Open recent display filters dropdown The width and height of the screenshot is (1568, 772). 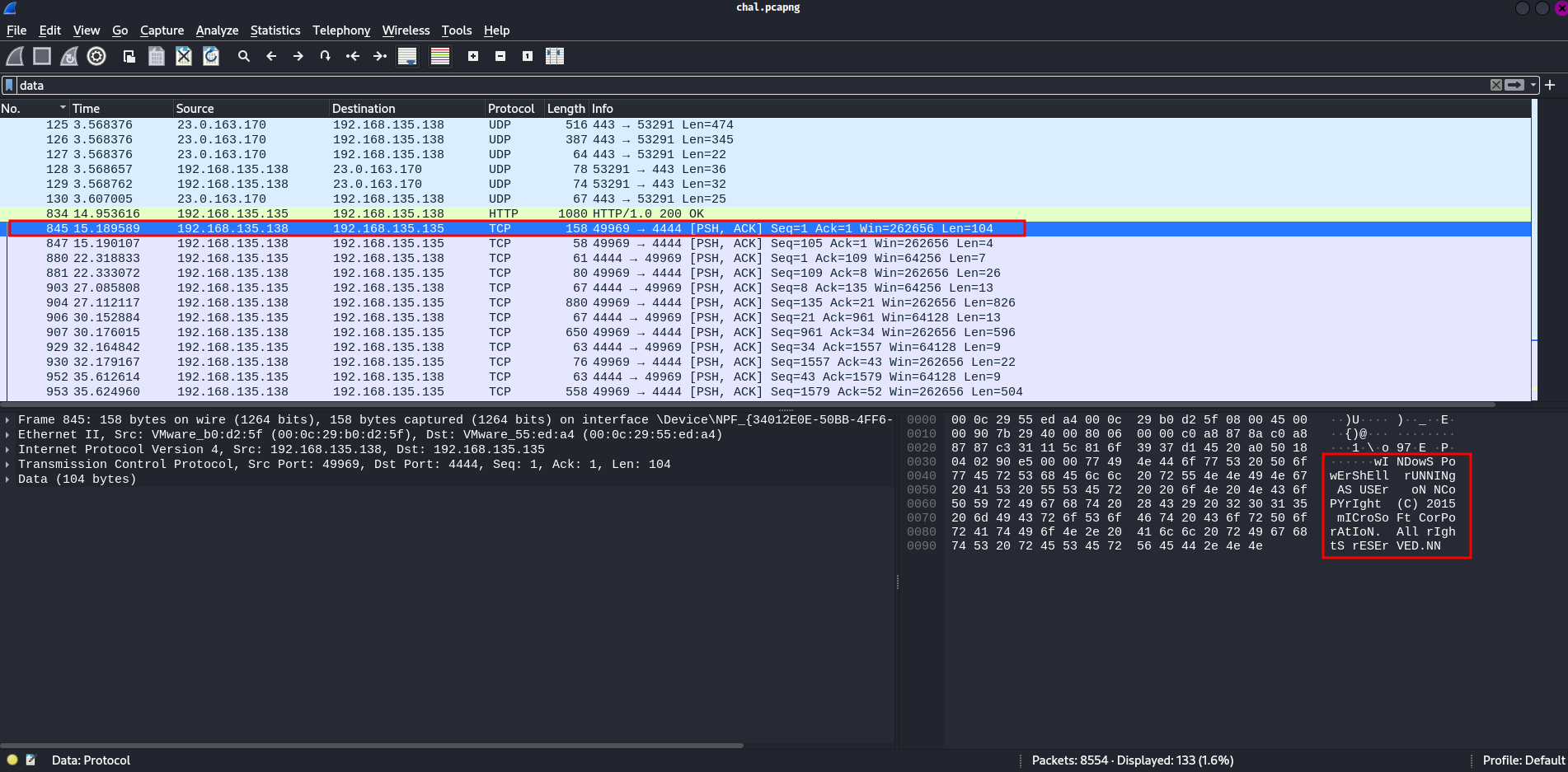1533,85
